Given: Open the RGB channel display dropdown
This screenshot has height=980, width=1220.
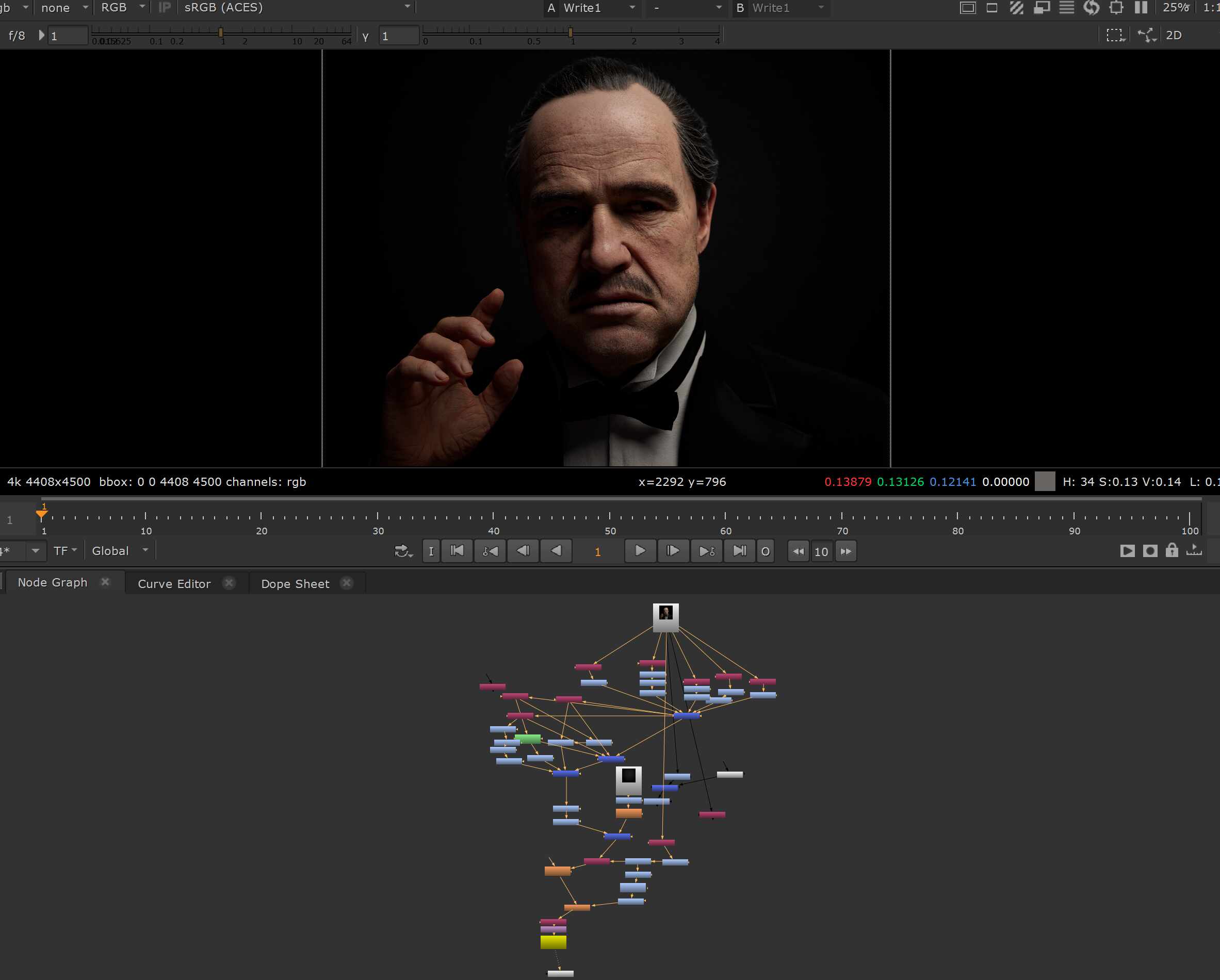Looking at the screenshot, I should pos(122,8).
